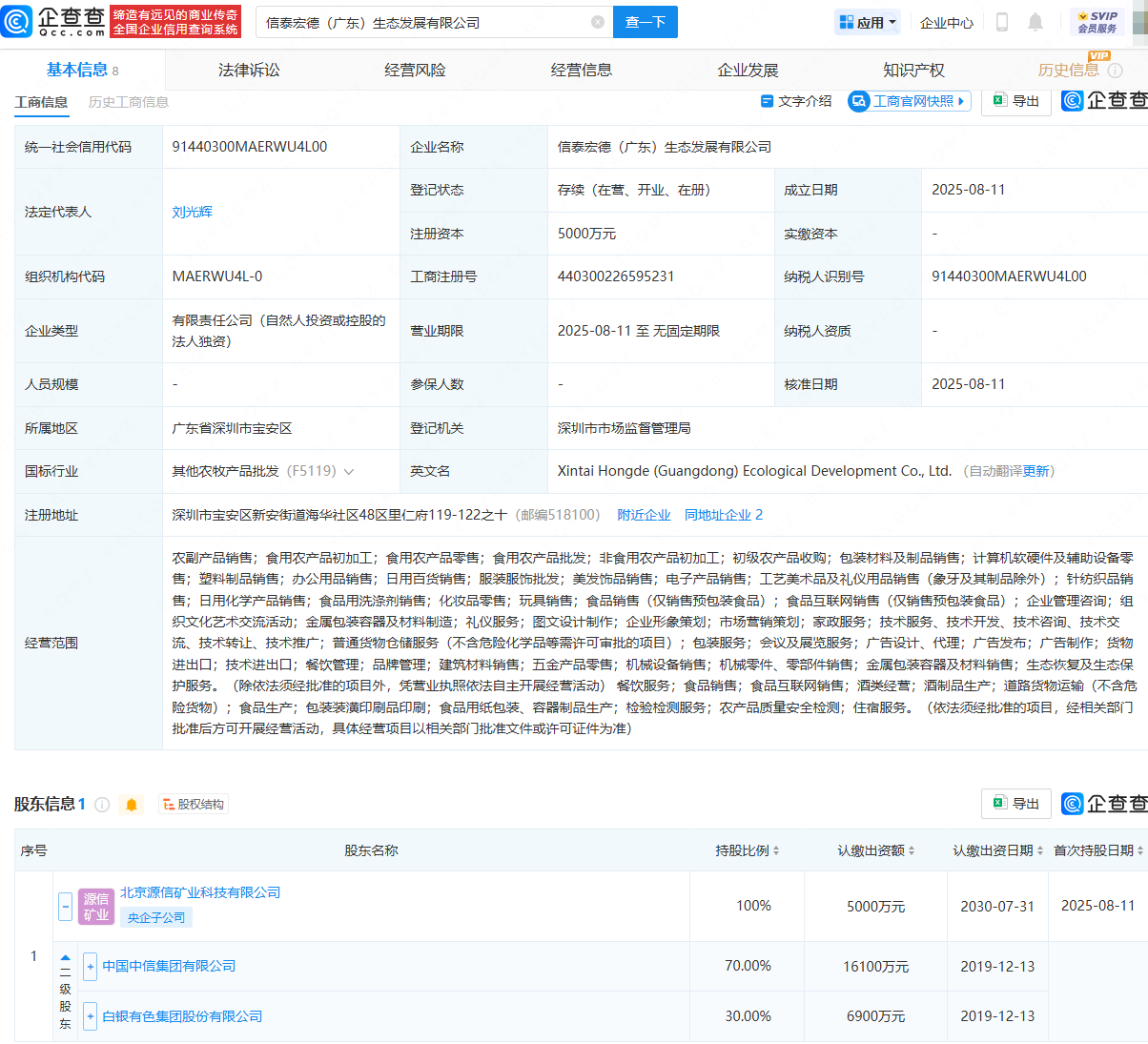Open 股权结构 button
Viewport: 1148px width, 1044px height.
click(x=194, y=805)
